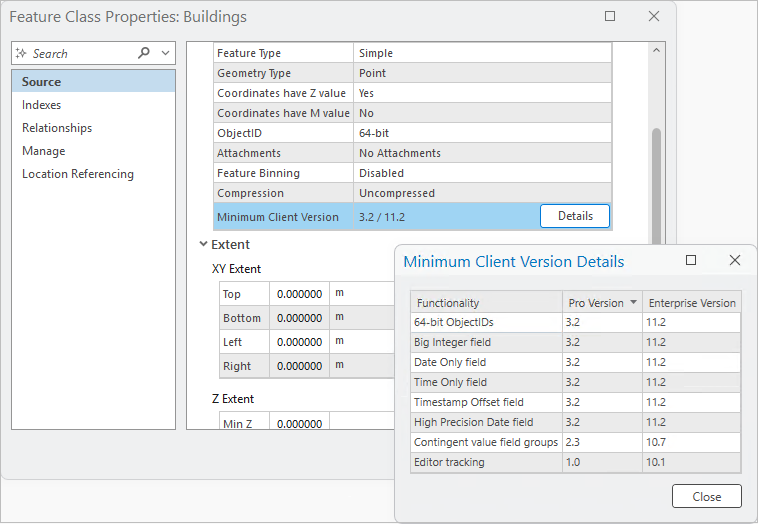
Task: Select the Contingent value field groups row
Action: click(x=575, y=442)
